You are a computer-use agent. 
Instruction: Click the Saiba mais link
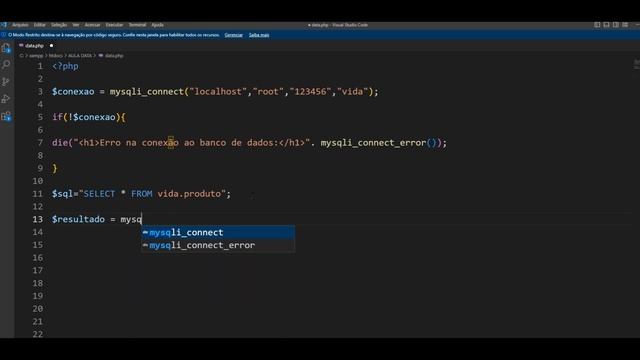coord(259,35)
